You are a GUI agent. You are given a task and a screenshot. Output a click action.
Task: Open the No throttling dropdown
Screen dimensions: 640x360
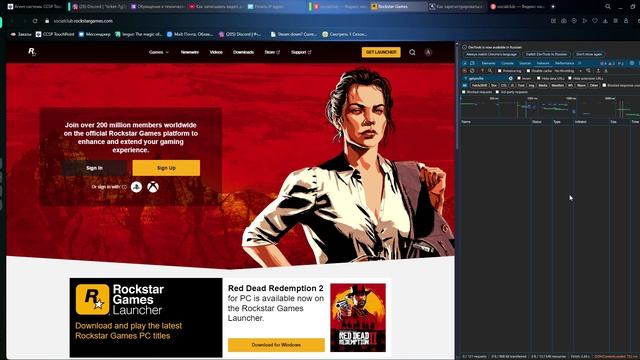(x=568, y=71)
